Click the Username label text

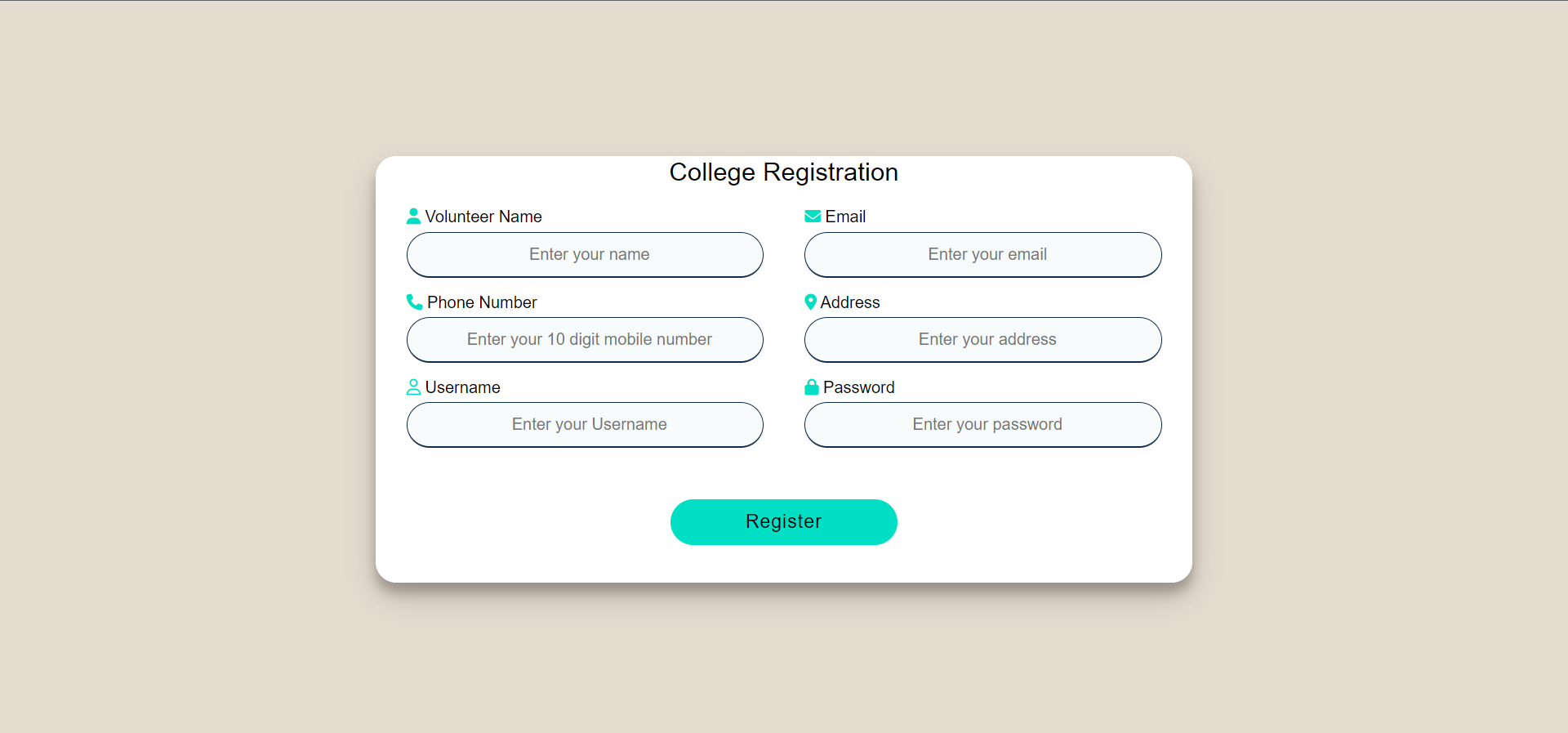462,387
